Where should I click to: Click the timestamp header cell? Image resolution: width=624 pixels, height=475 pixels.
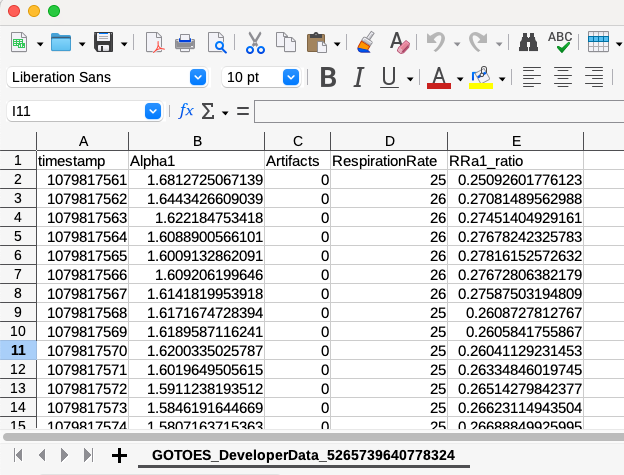[83, 161]
